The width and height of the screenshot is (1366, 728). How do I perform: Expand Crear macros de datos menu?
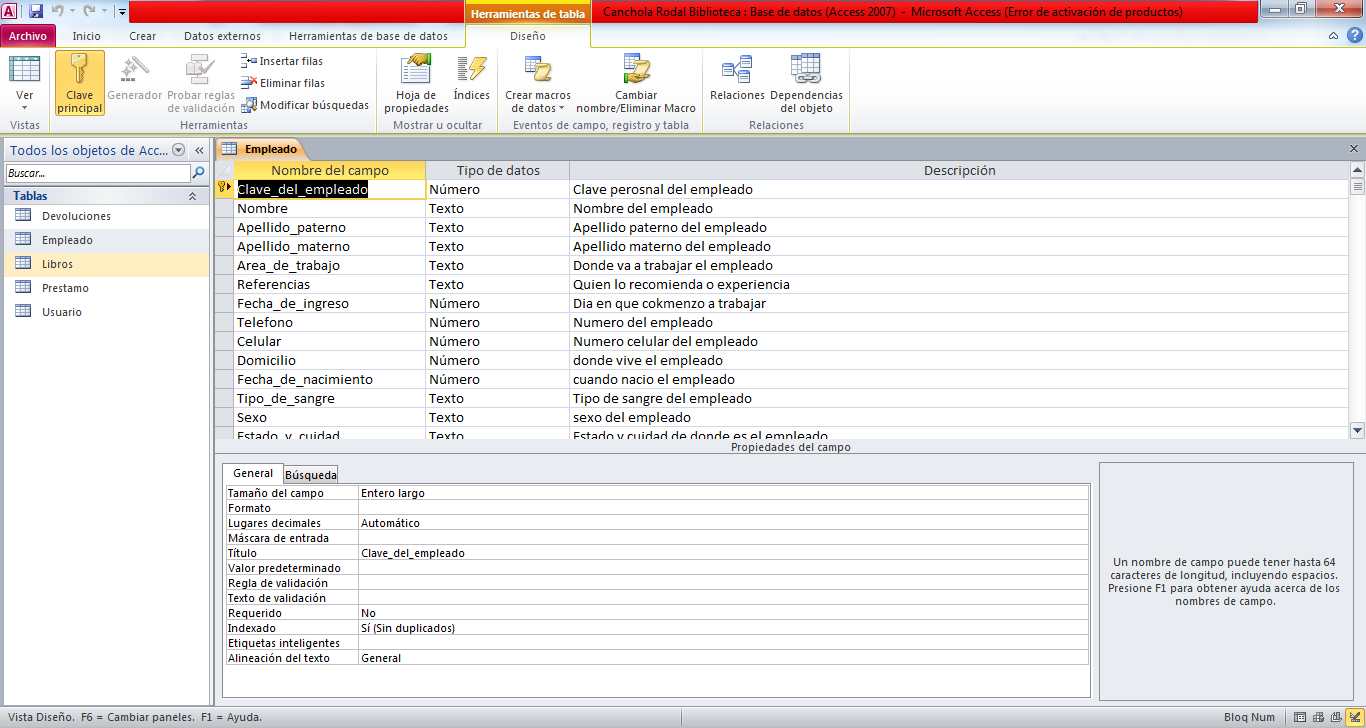(x=538, y=84)
